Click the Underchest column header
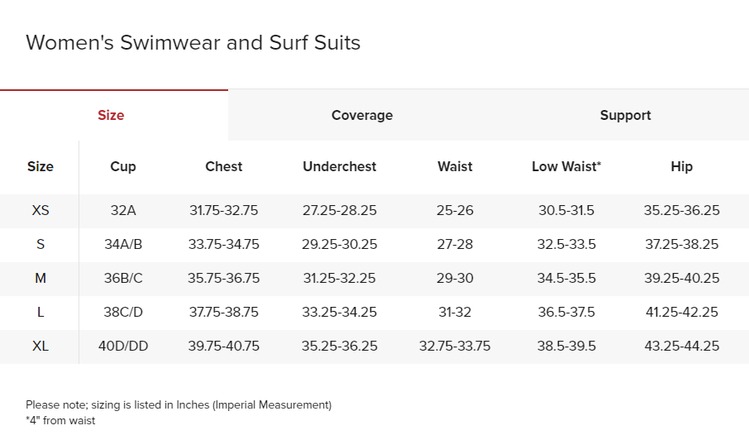This screenshot has height=440, width=749. (x=340, y=167)
